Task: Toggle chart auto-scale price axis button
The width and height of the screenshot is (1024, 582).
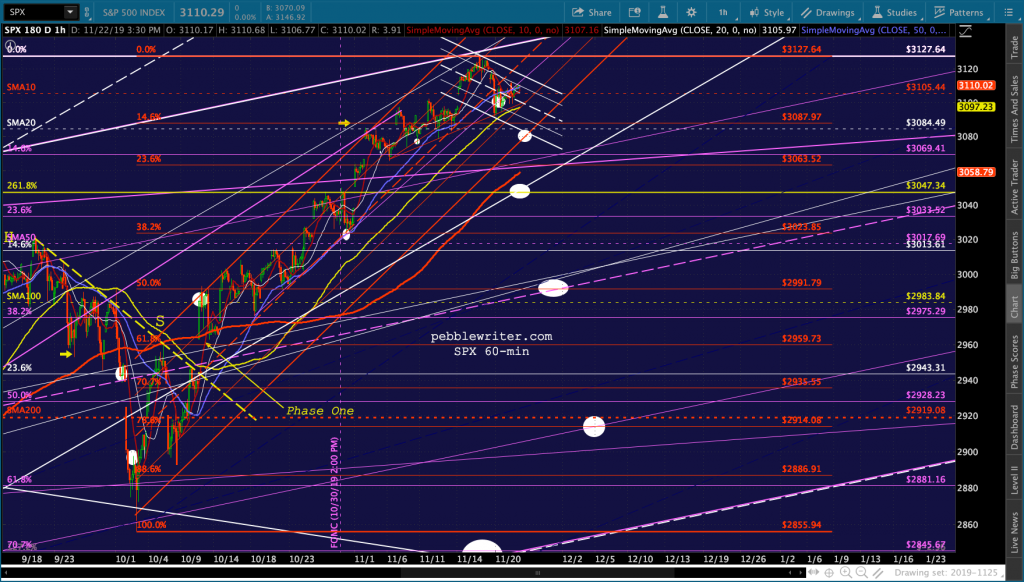Action: [x=965, y=31]
